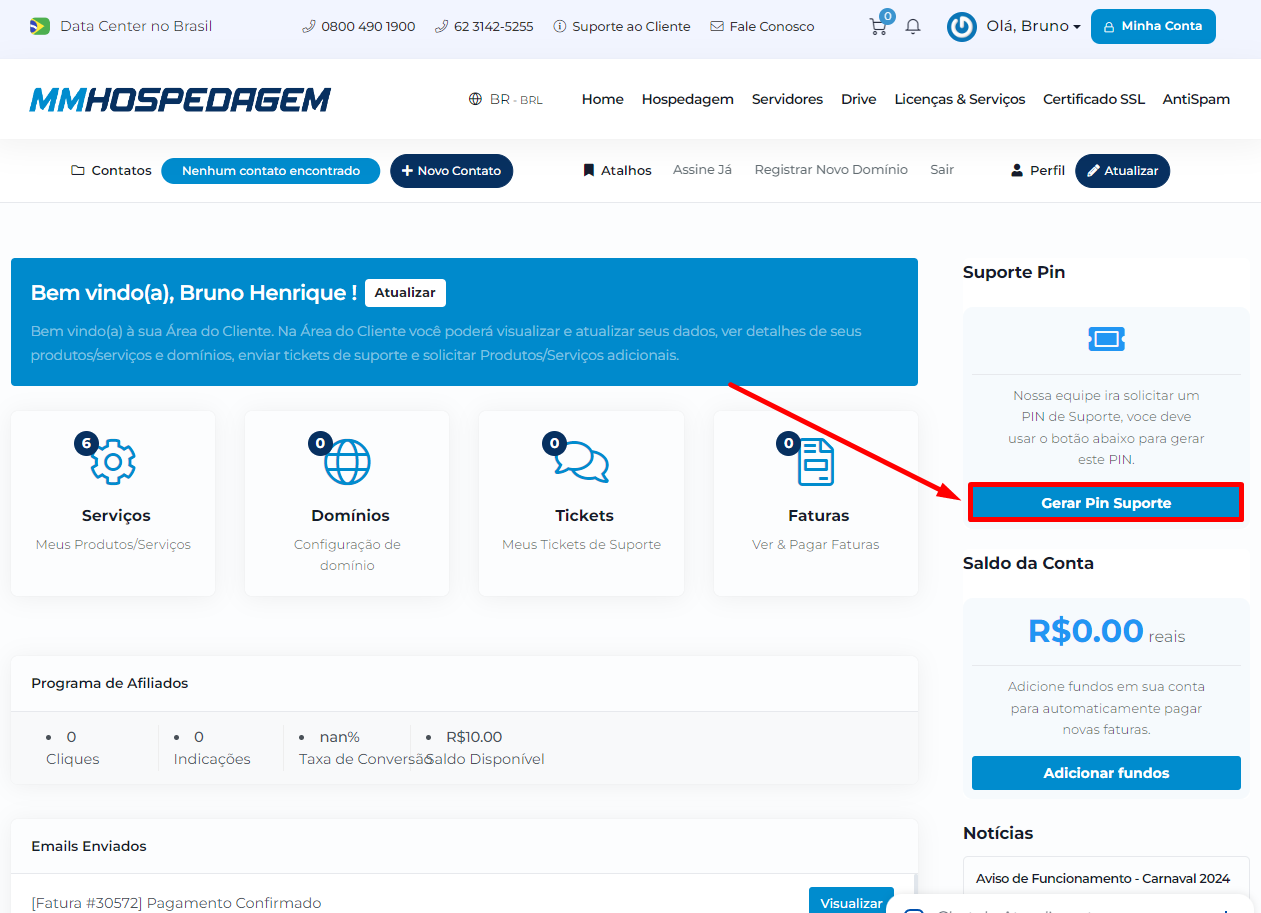
Task: Click the Sair logout link
Action: pos(942,170)
